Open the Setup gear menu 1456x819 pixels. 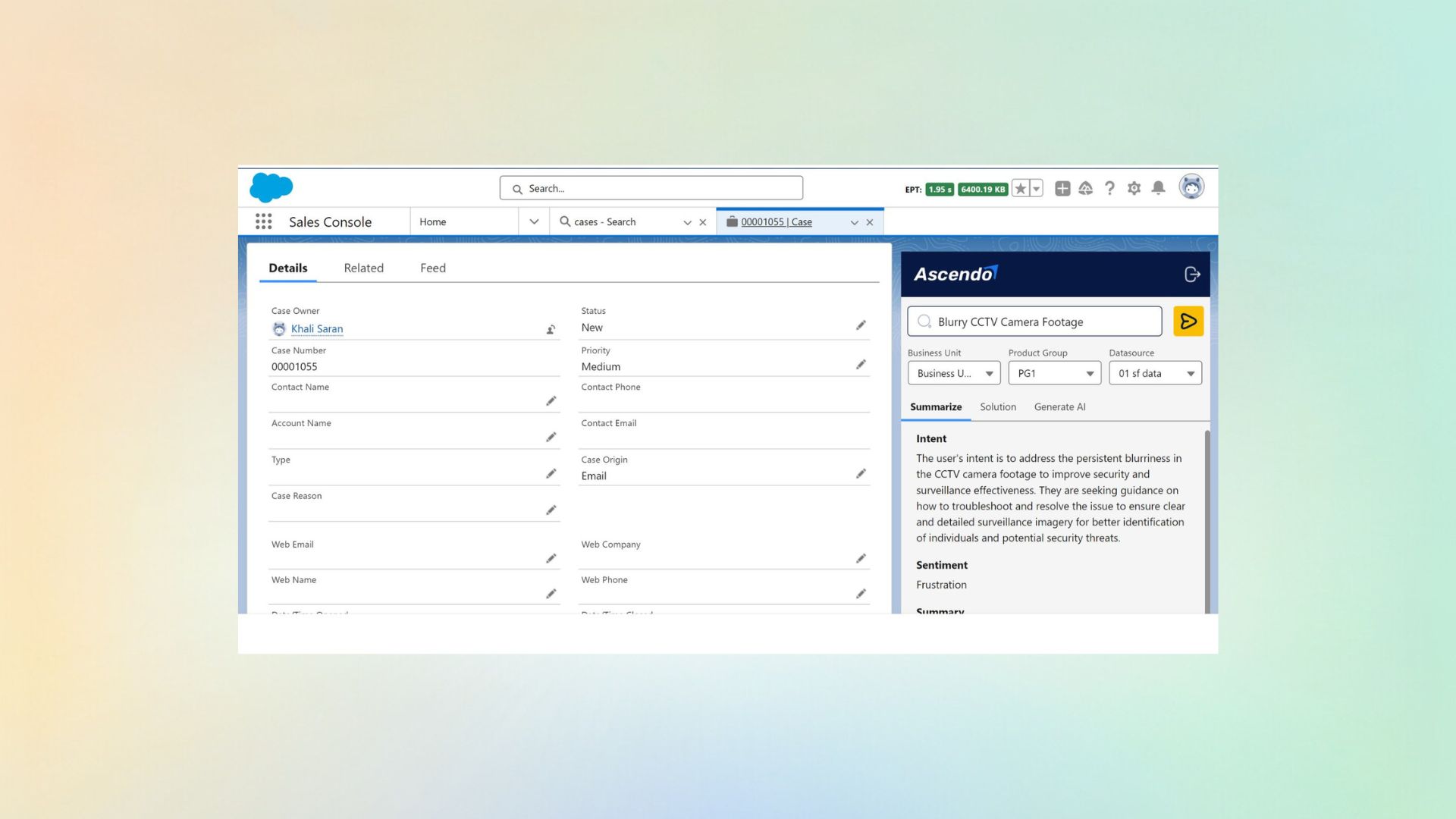click(1134, 188)
